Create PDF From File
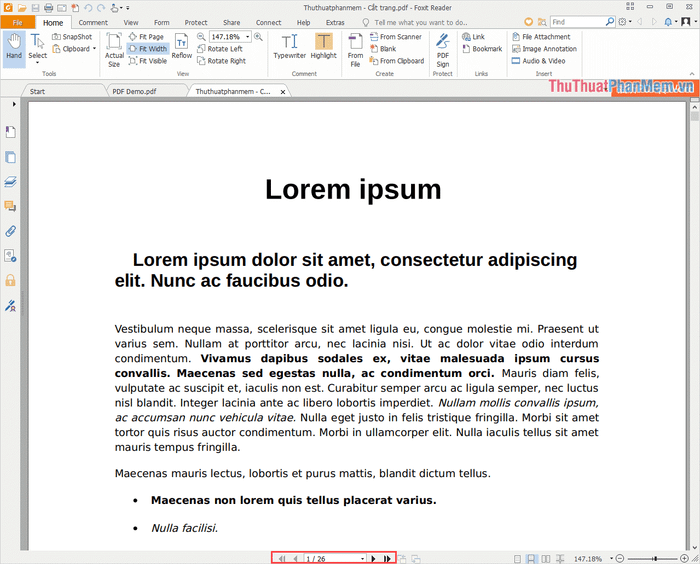The width and height of the screenshot is (700, 564). click(355, 50)
